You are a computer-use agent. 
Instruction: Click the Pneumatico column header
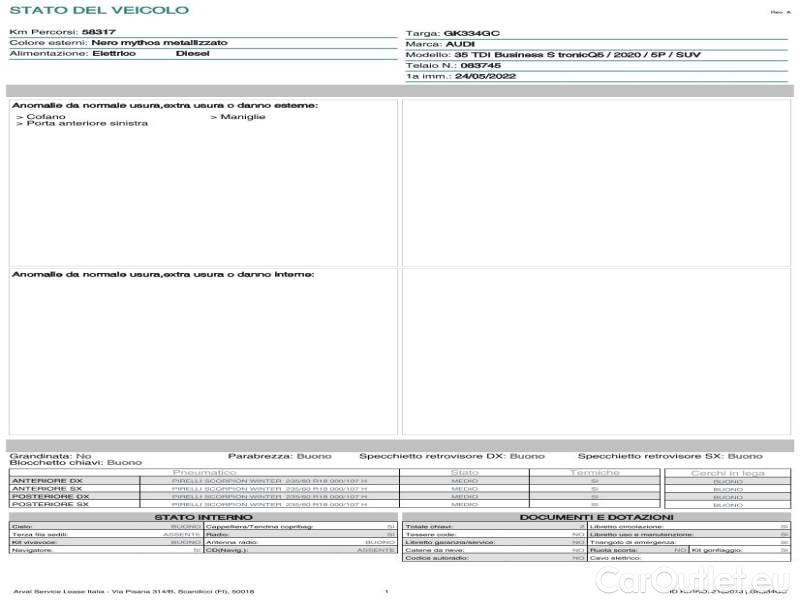pyautogui.click(x=204, y=472)
